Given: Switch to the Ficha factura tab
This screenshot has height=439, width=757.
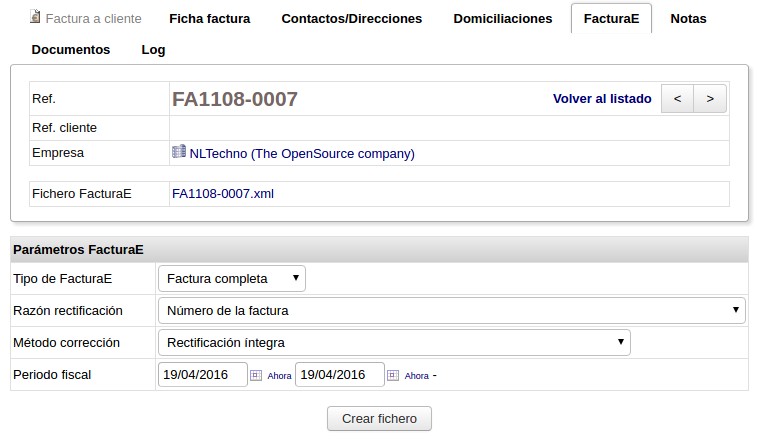Looking at the screenshot, I should pyautogui.click(x=209, y=19).
